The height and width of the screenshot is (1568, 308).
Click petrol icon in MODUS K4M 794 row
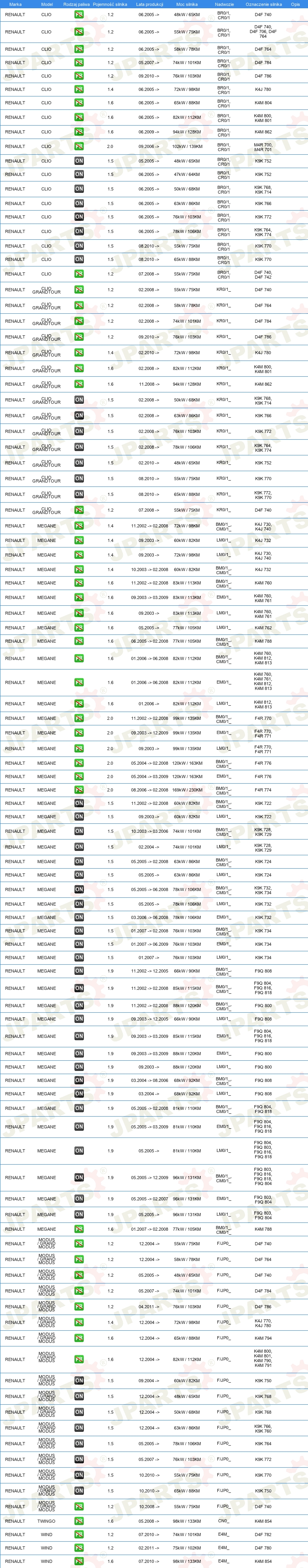point(79,1339)
